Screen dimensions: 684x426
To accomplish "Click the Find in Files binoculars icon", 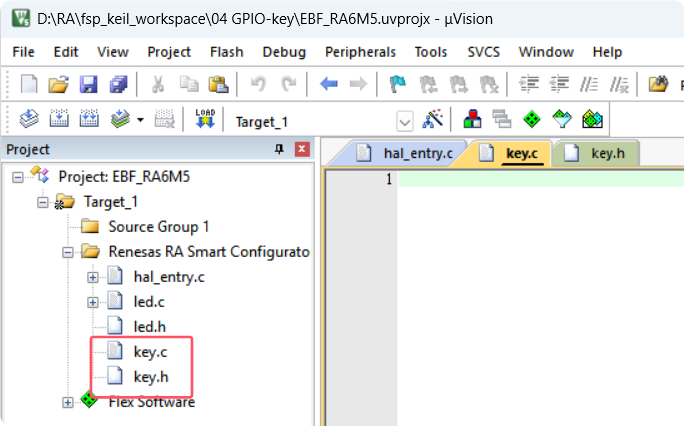I will coord(658,83).
